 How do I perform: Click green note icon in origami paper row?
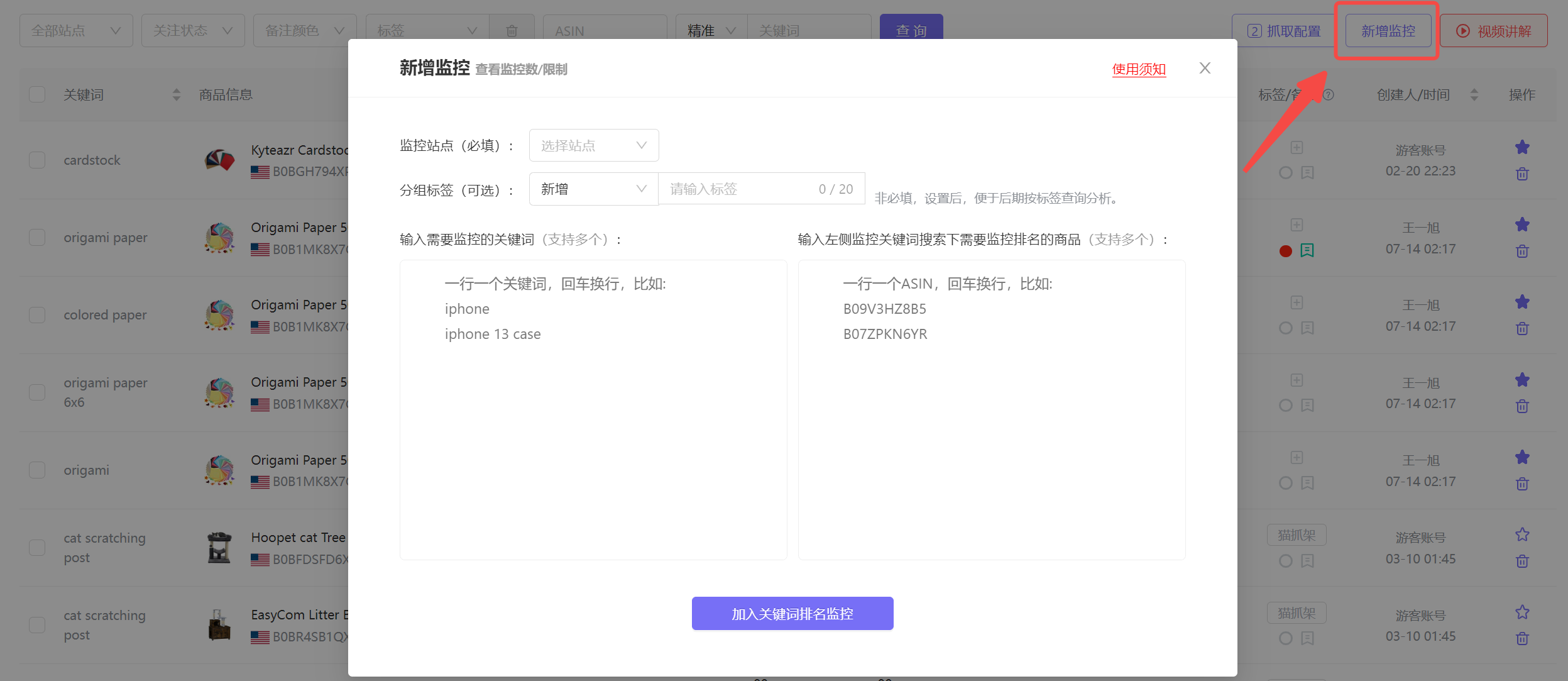coord(1307,251)
